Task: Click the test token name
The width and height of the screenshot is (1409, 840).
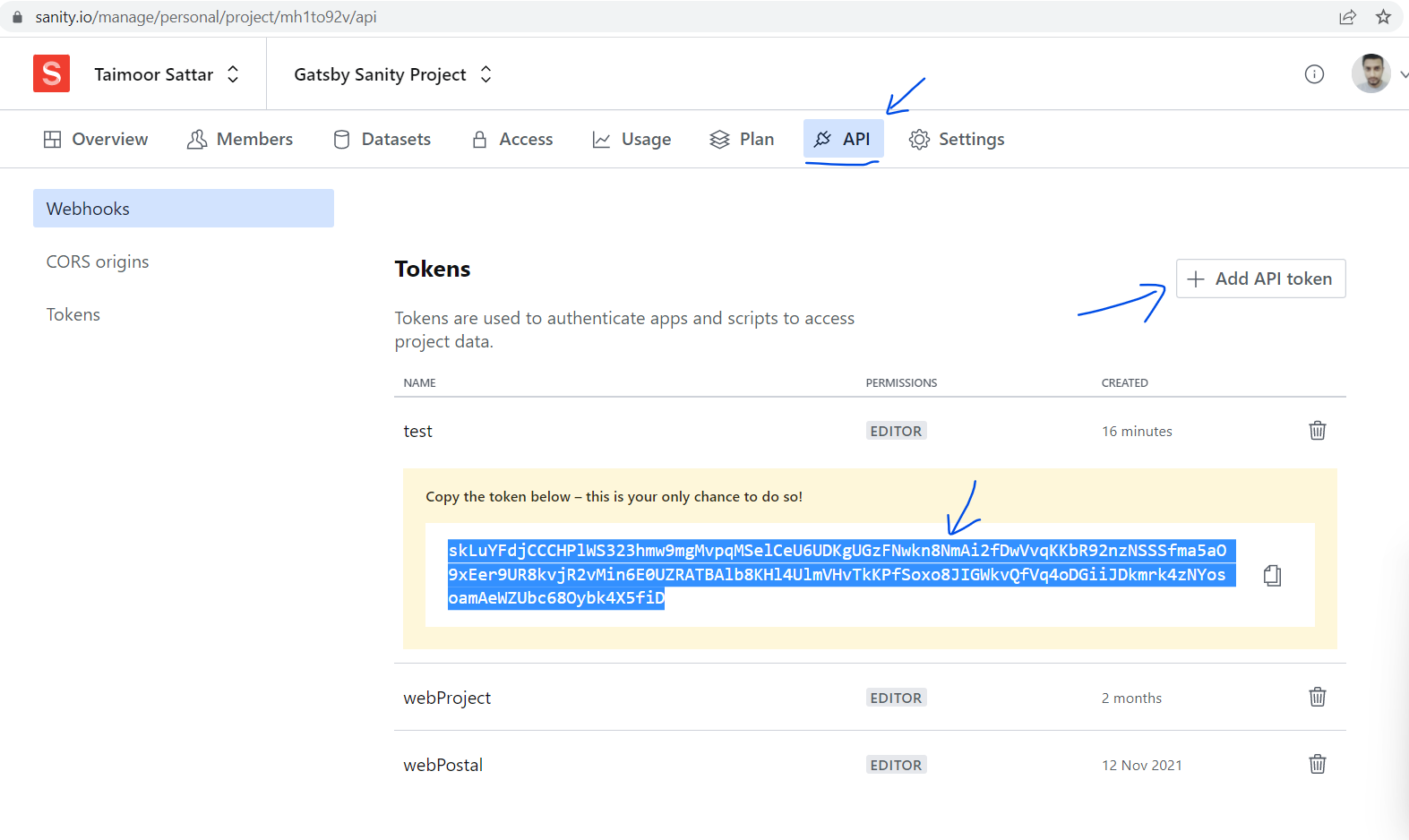Action: [417, 431]
